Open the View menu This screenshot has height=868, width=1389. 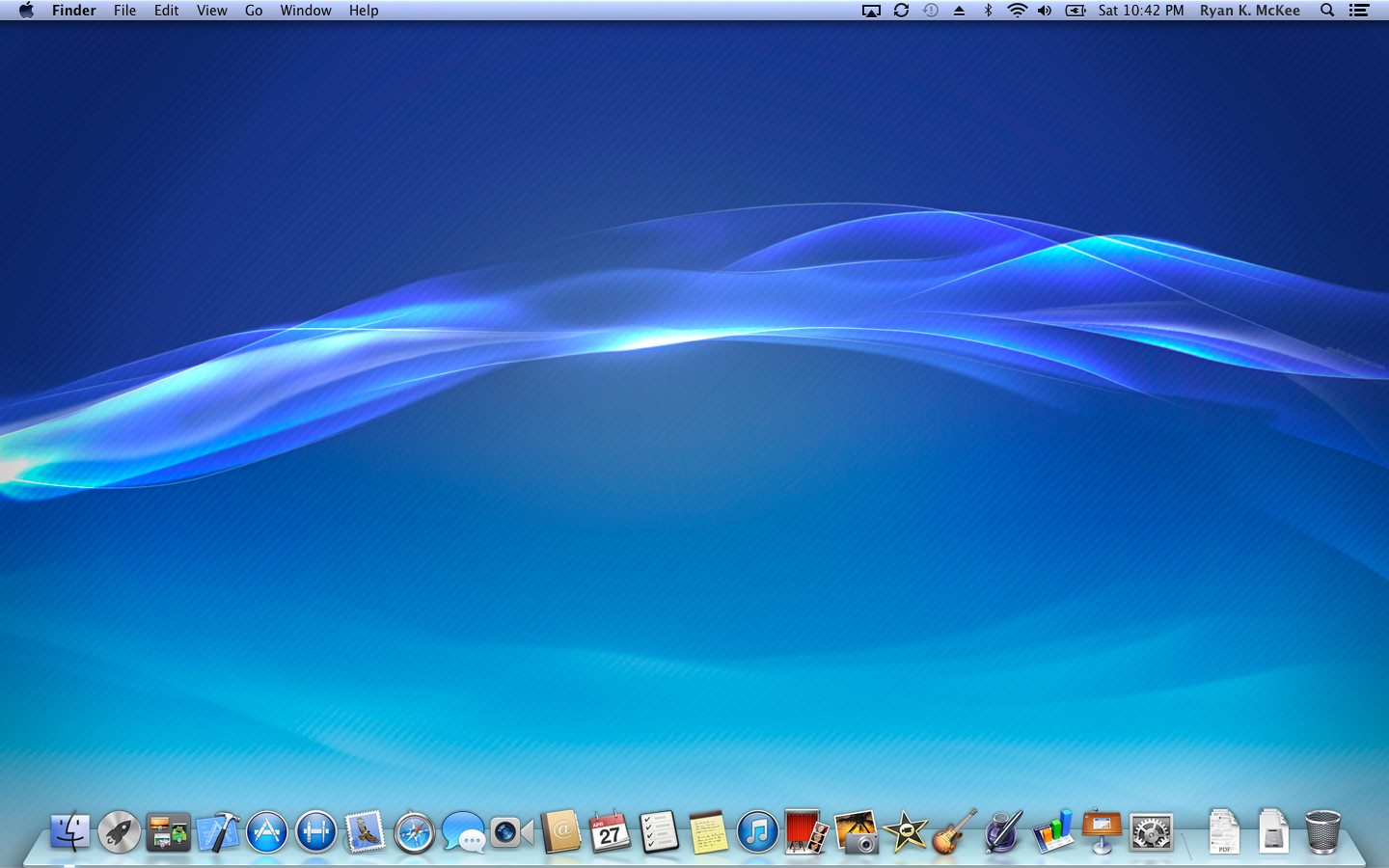point(211,11)
